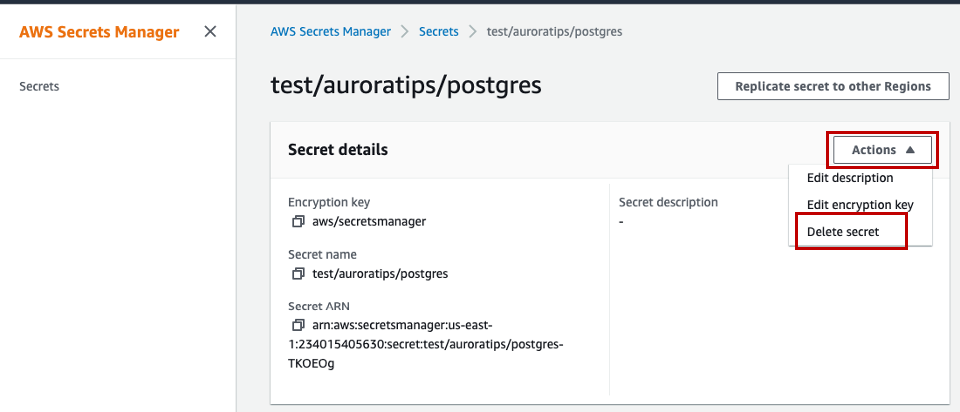
Task: Copy the secret name value
Action: coord(298,274)
